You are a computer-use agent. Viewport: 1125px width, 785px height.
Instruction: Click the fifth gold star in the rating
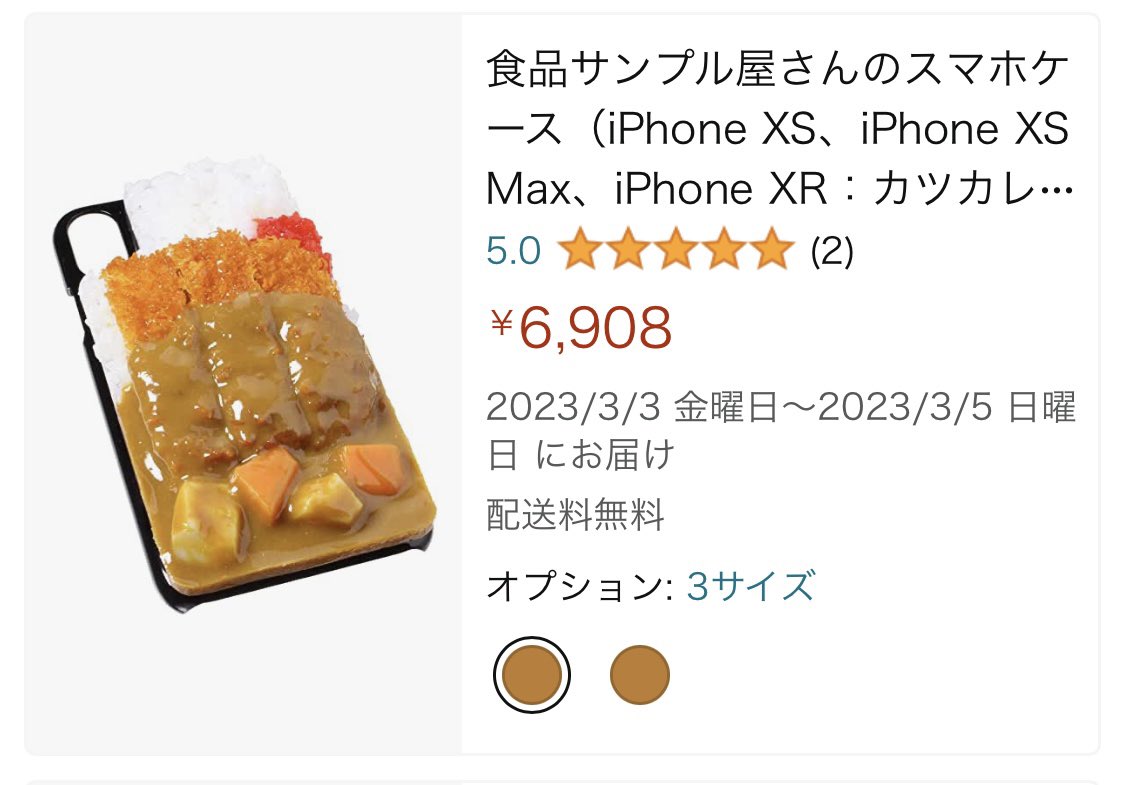[x=772, y=249]
